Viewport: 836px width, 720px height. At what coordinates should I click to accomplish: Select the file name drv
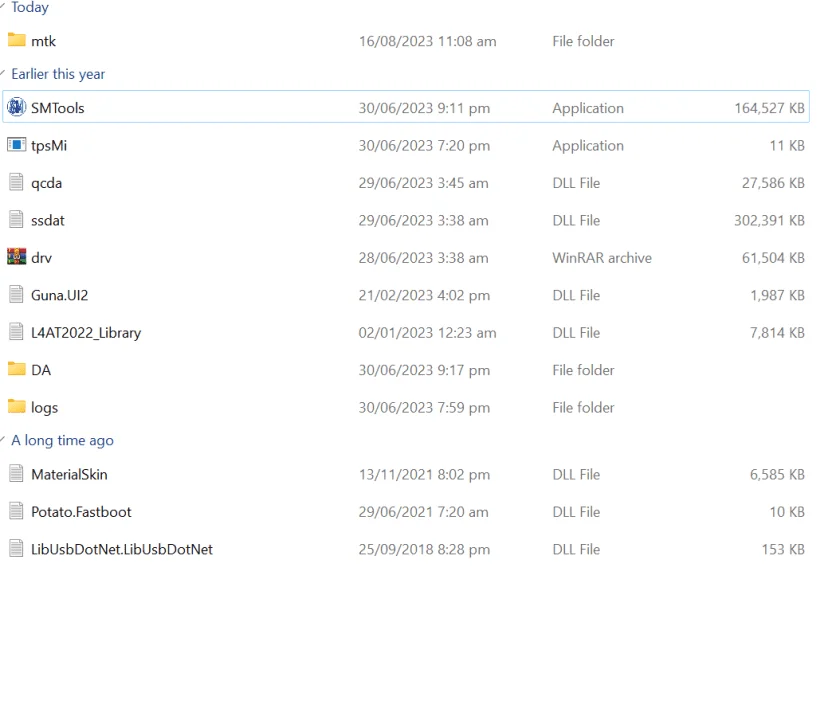[41, 258]
